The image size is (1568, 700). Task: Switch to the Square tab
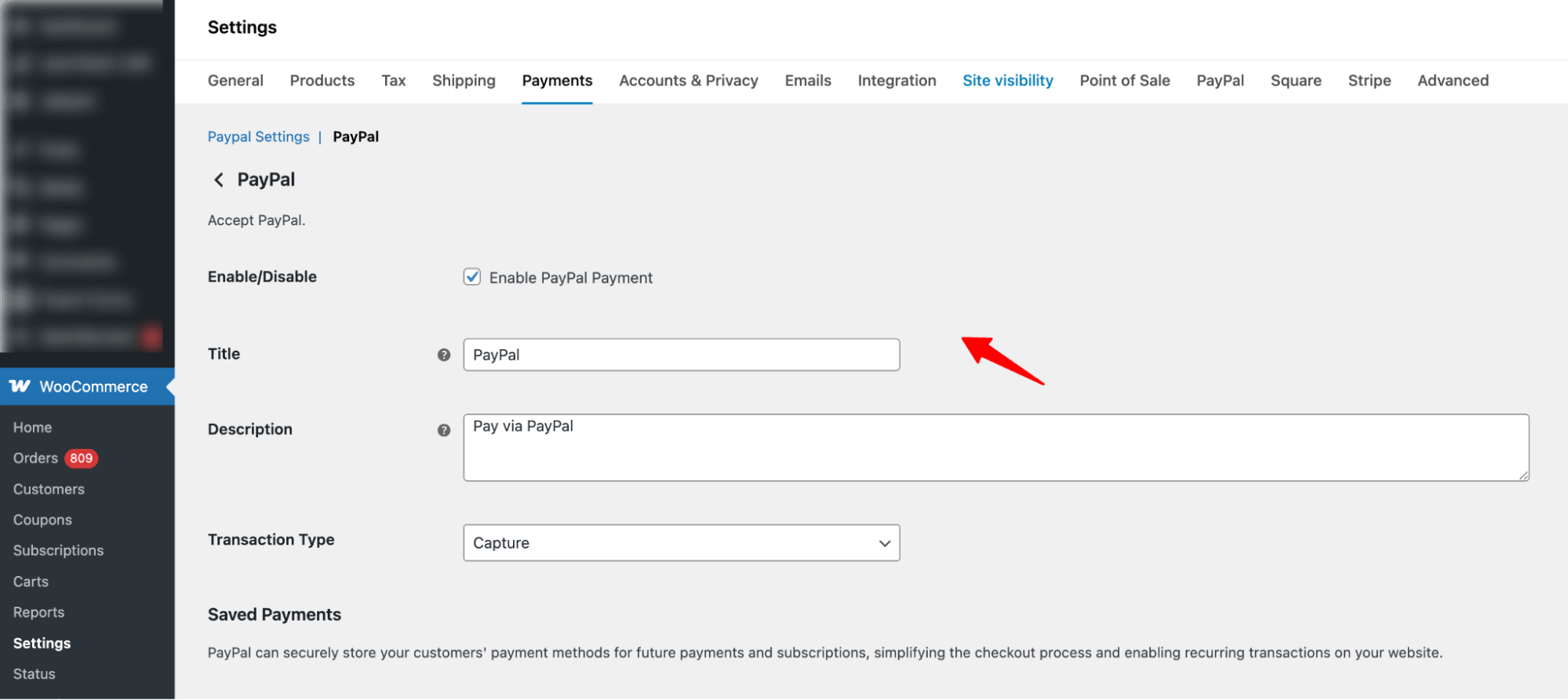pyautogui.click(x=1296, y=80)
